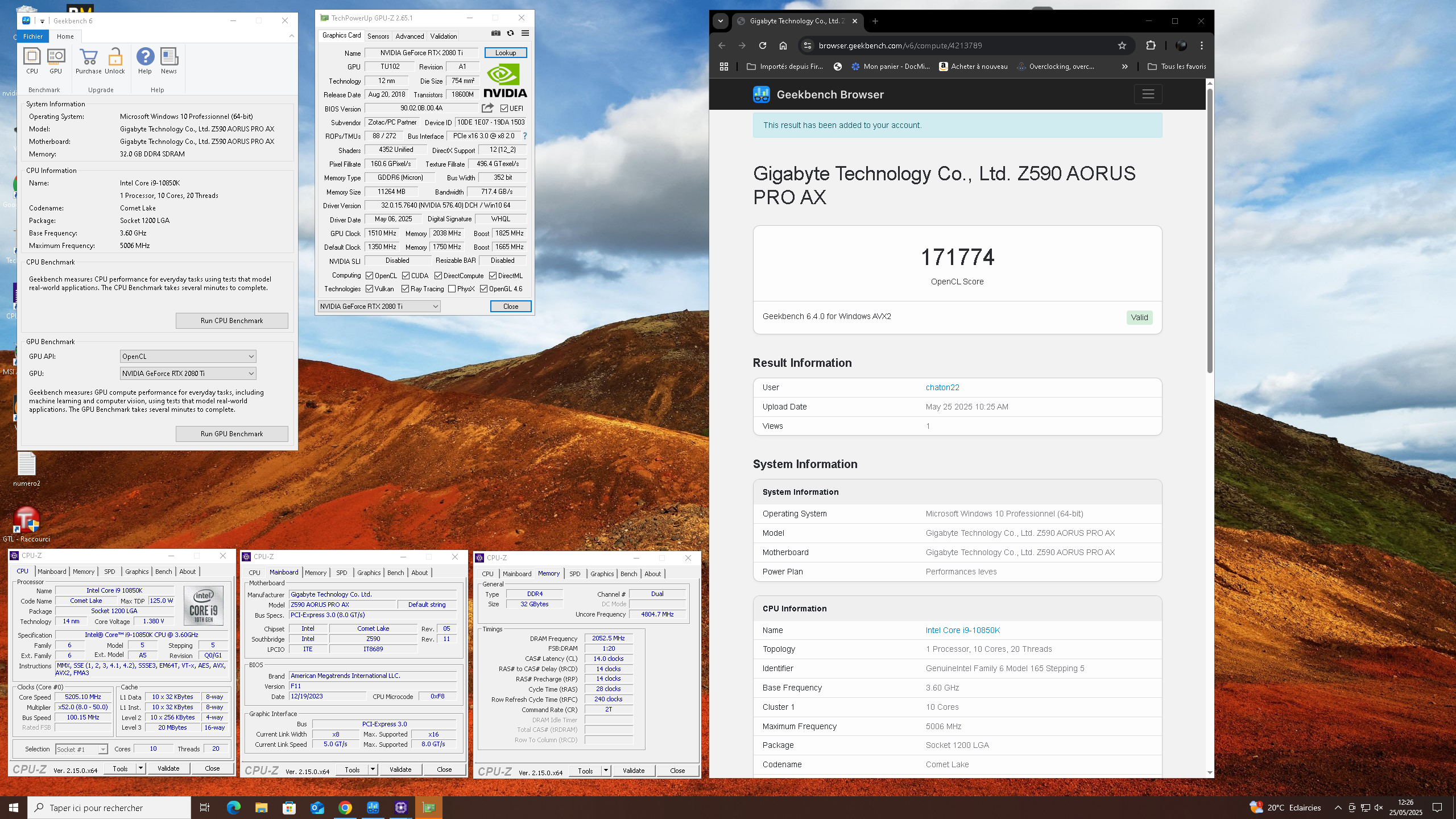Viewport: 1456px width, 819px height.
Task: Expand the bookmarks bar overflow chevron
Action: point(1124,67)
